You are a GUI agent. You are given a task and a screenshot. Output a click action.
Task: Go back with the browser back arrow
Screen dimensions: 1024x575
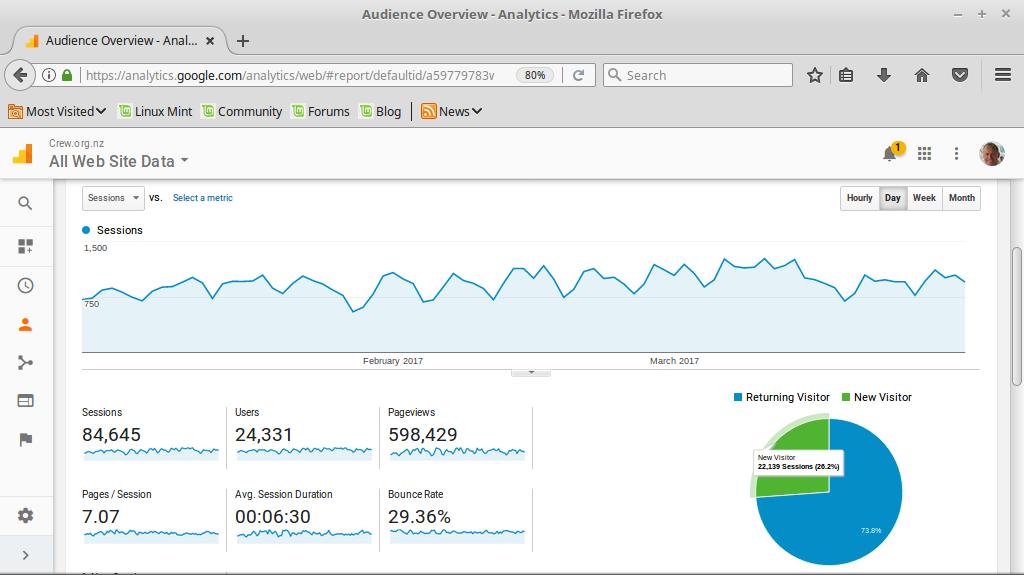(20, 75)
